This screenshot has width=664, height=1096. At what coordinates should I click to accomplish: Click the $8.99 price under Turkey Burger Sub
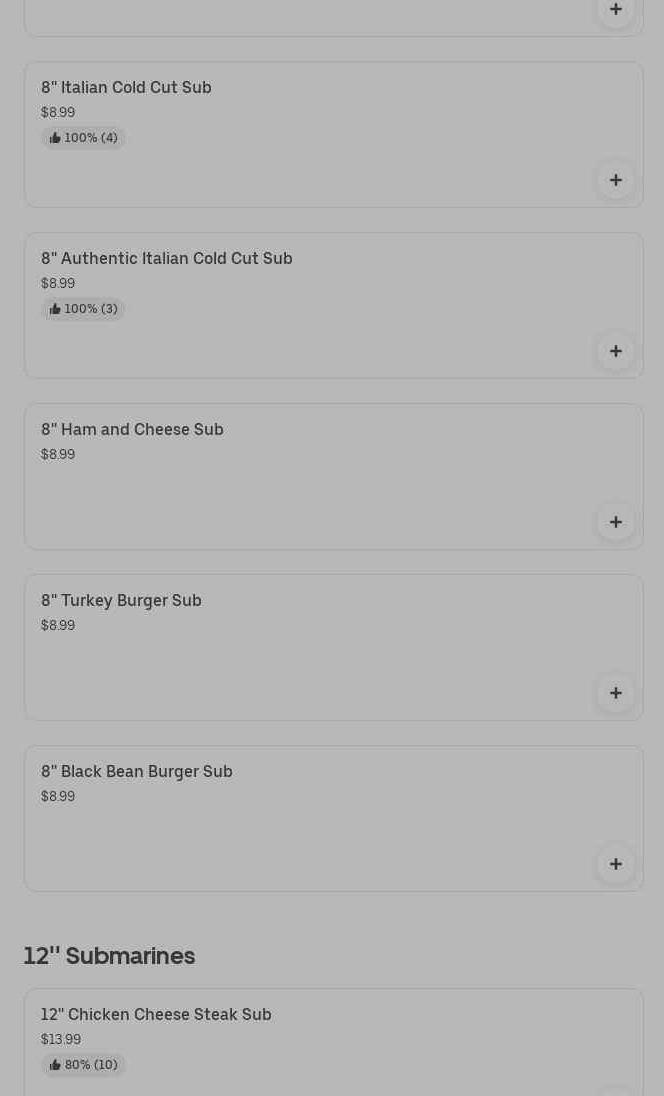pos(58,626)
